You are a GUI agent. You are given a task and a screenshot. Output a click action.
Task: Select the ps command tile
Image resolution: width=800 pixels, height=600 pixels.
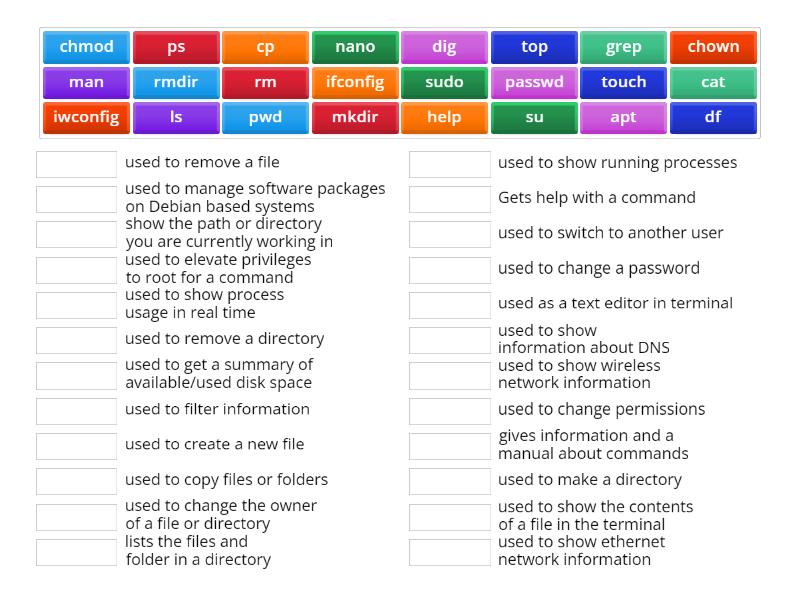point(175,46)
